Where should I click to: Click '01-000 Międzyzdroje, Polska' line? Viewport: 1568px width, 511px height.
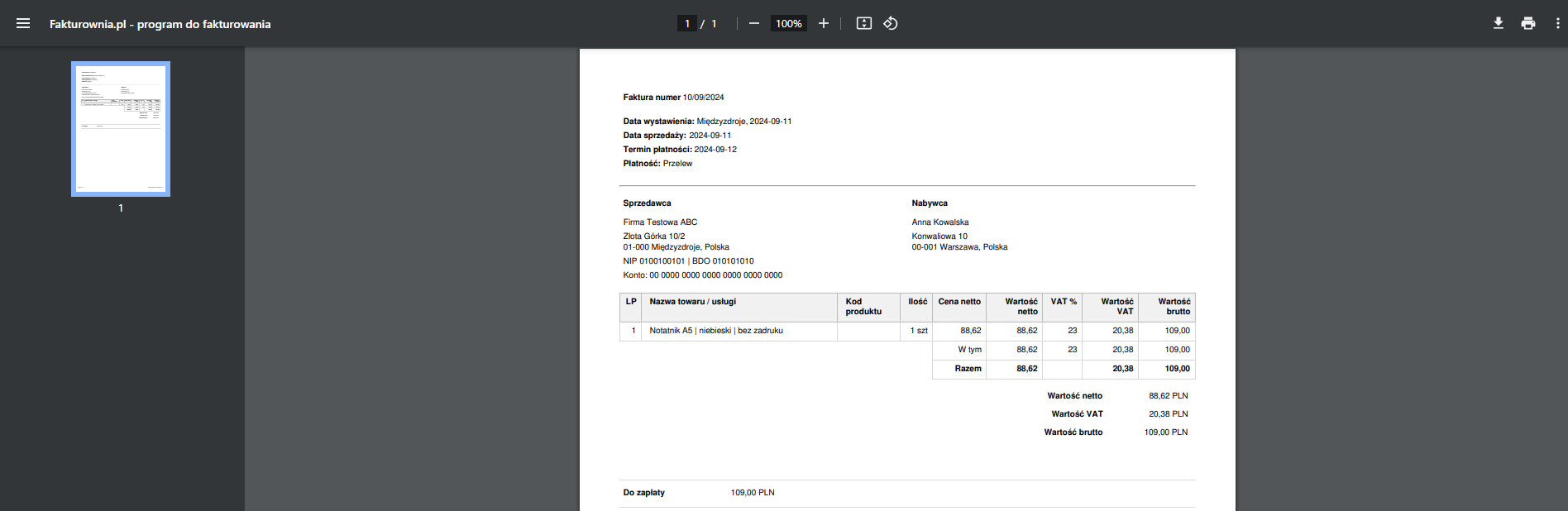676,247
